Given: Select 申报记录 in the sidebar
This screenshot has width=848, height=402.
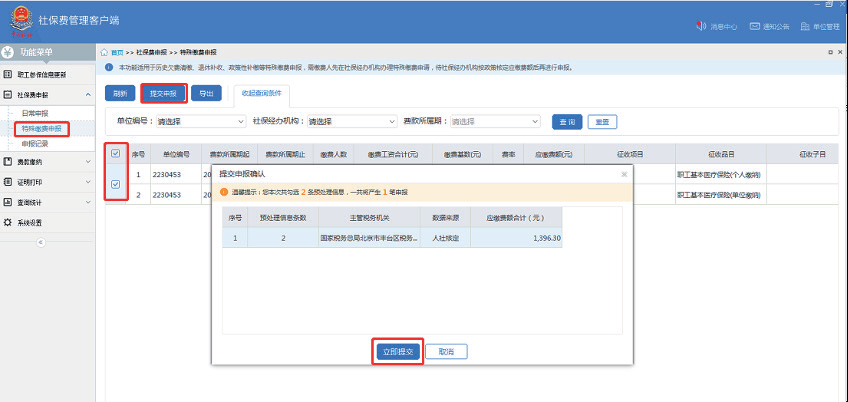Looking at the screenshot, I should [35, 143].
